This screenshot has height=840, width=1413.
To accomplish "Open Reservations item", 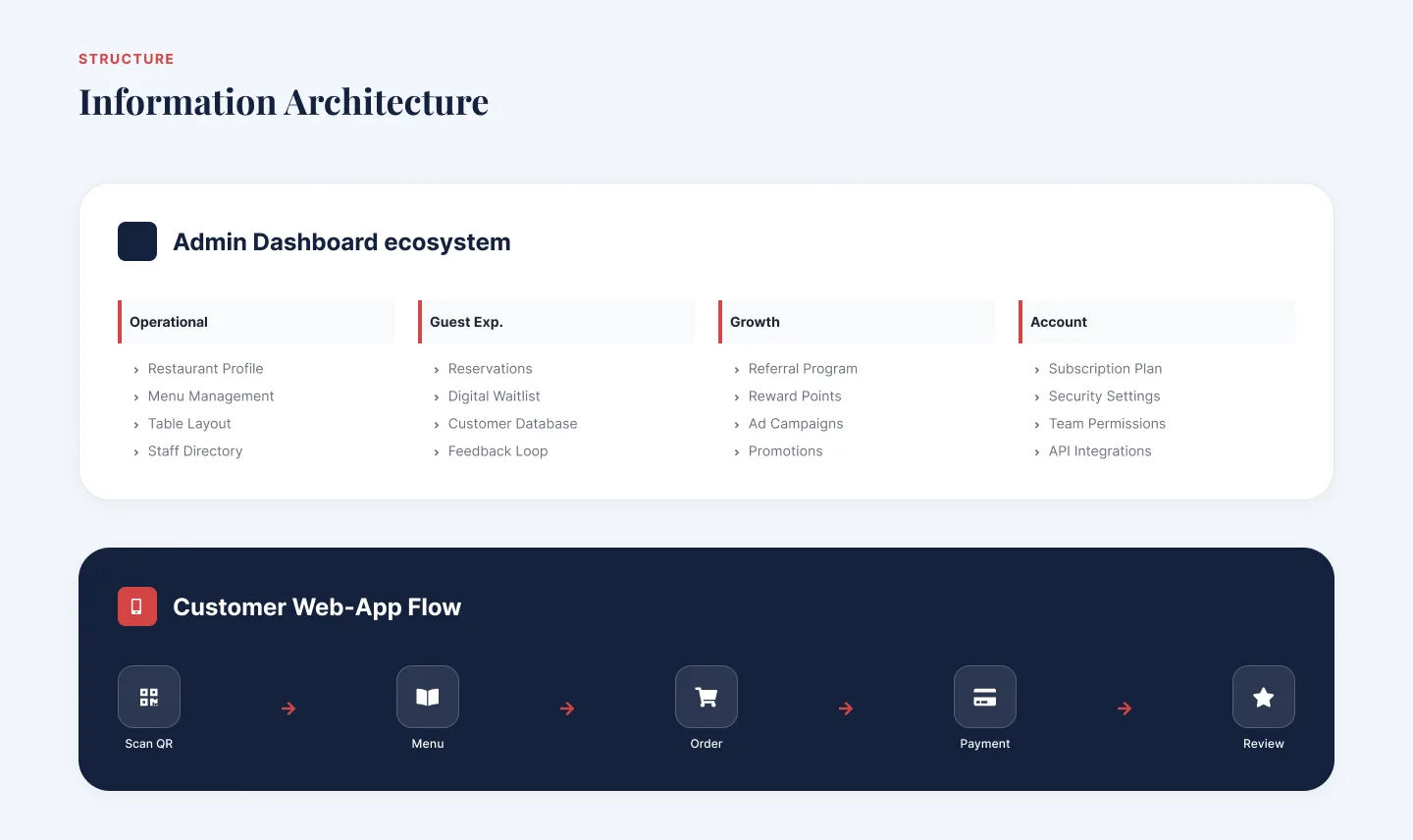I will point(490,369).
